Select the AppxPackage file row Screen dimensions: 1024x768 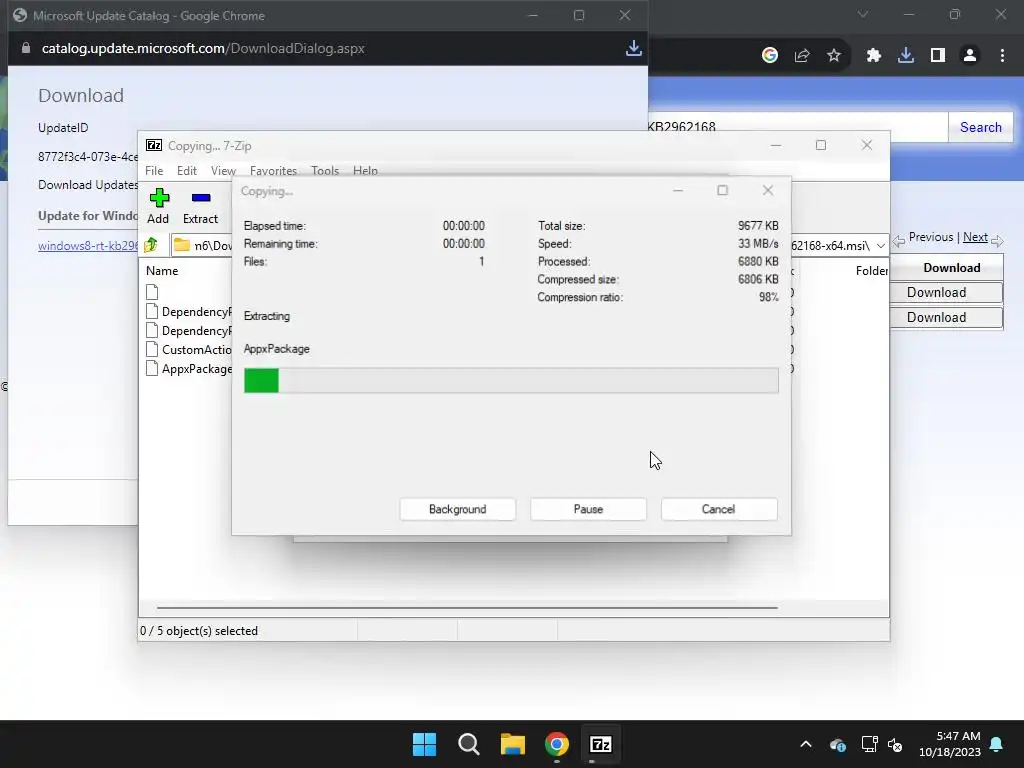point(188,369)
